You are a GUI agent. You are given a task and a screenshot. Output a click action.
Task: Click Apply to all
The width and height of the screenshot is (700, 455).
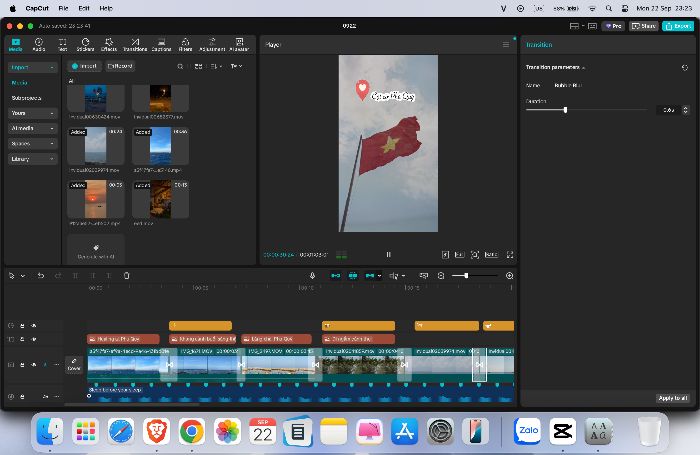673,398
